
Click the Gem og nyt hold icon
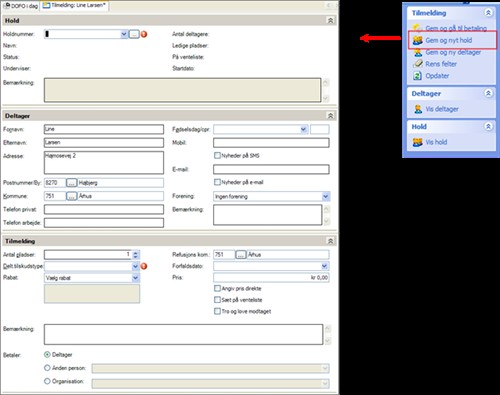point(418,40)
